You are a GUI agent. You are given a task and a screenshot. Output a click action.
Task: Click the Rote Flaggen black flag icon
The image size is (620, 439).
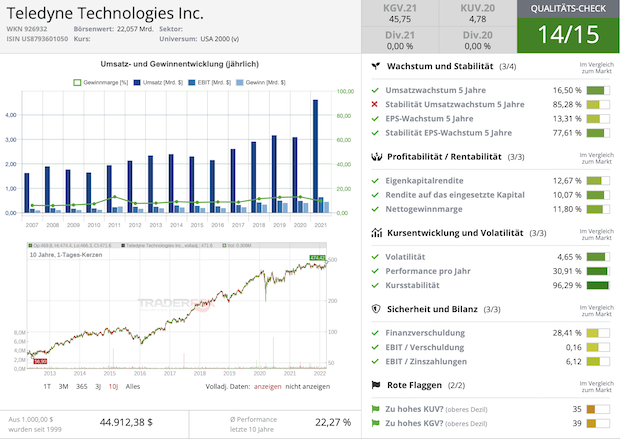[376, 385]
